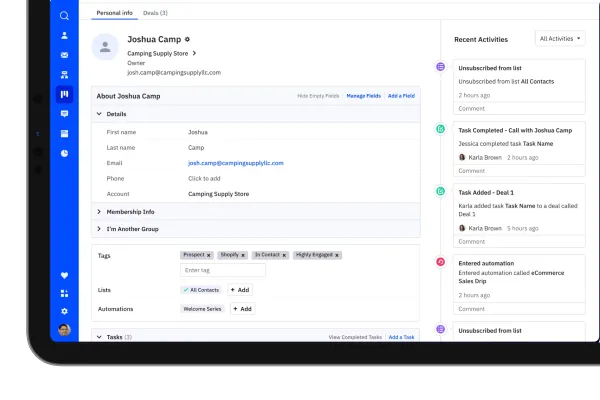Viewport: 600px width, 400px height.
Task: Open the All Activities dropdown
Action: click(x=560, y=39)
